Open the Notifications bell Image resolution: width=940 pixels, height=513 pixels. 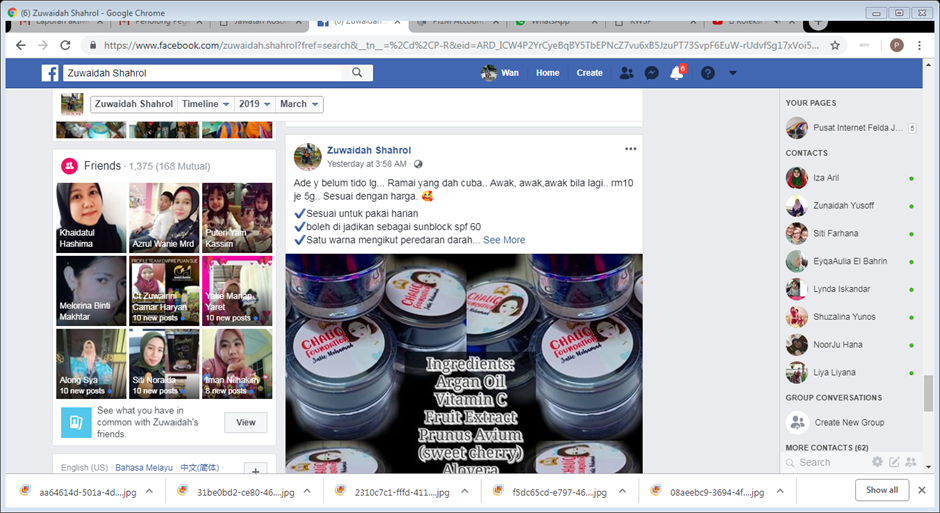tap(677, 73)
